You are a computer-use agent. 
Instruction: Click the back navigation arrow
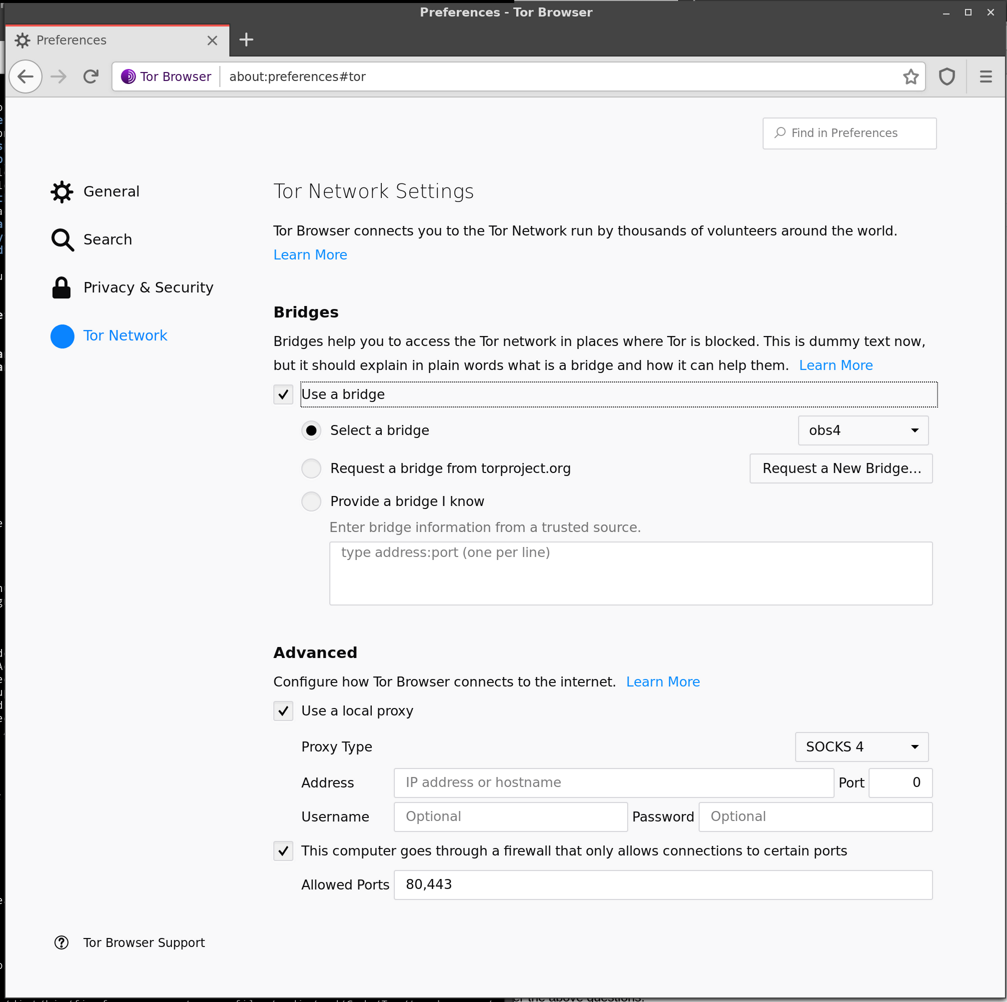pyautogui.click(x=26, y=77)
